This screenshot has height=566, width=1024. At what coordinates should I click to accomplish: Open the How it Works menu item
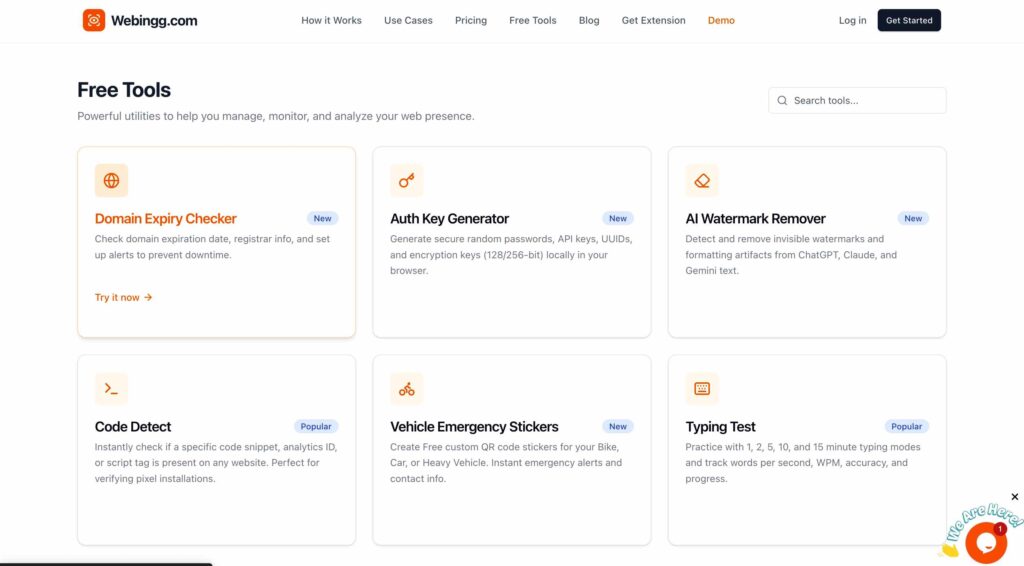[x=331, y=20]
